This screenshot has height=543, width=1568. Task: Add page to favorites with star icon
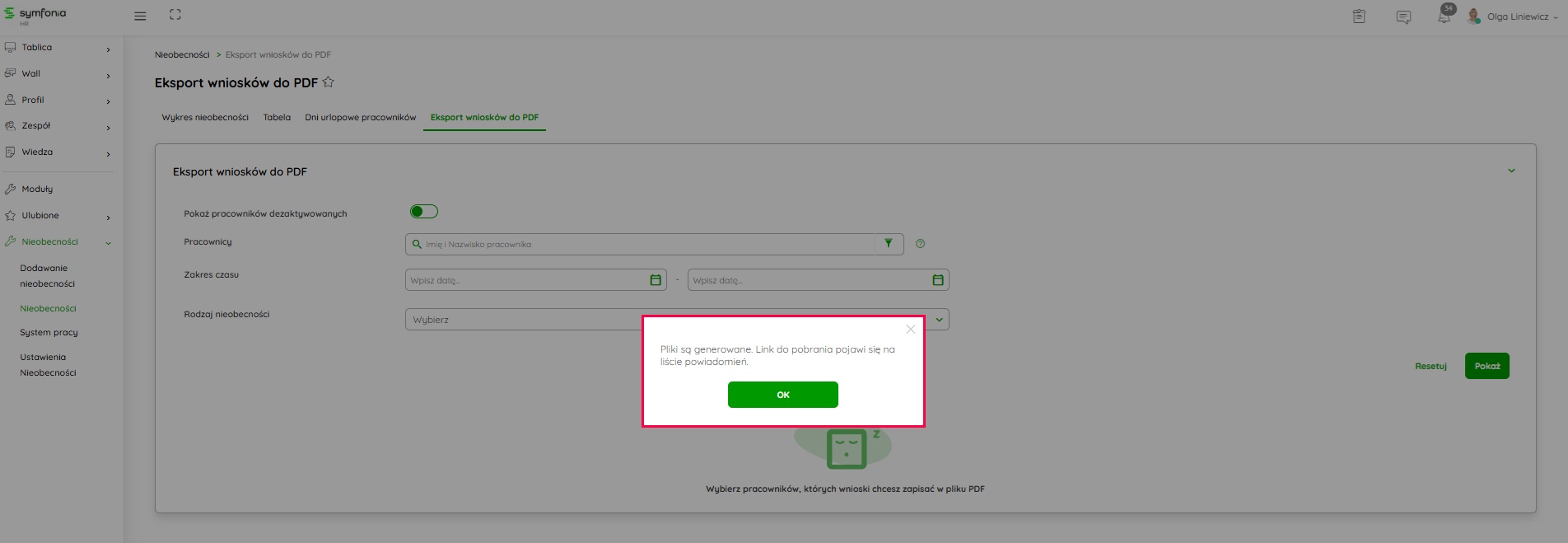(329, 82)
